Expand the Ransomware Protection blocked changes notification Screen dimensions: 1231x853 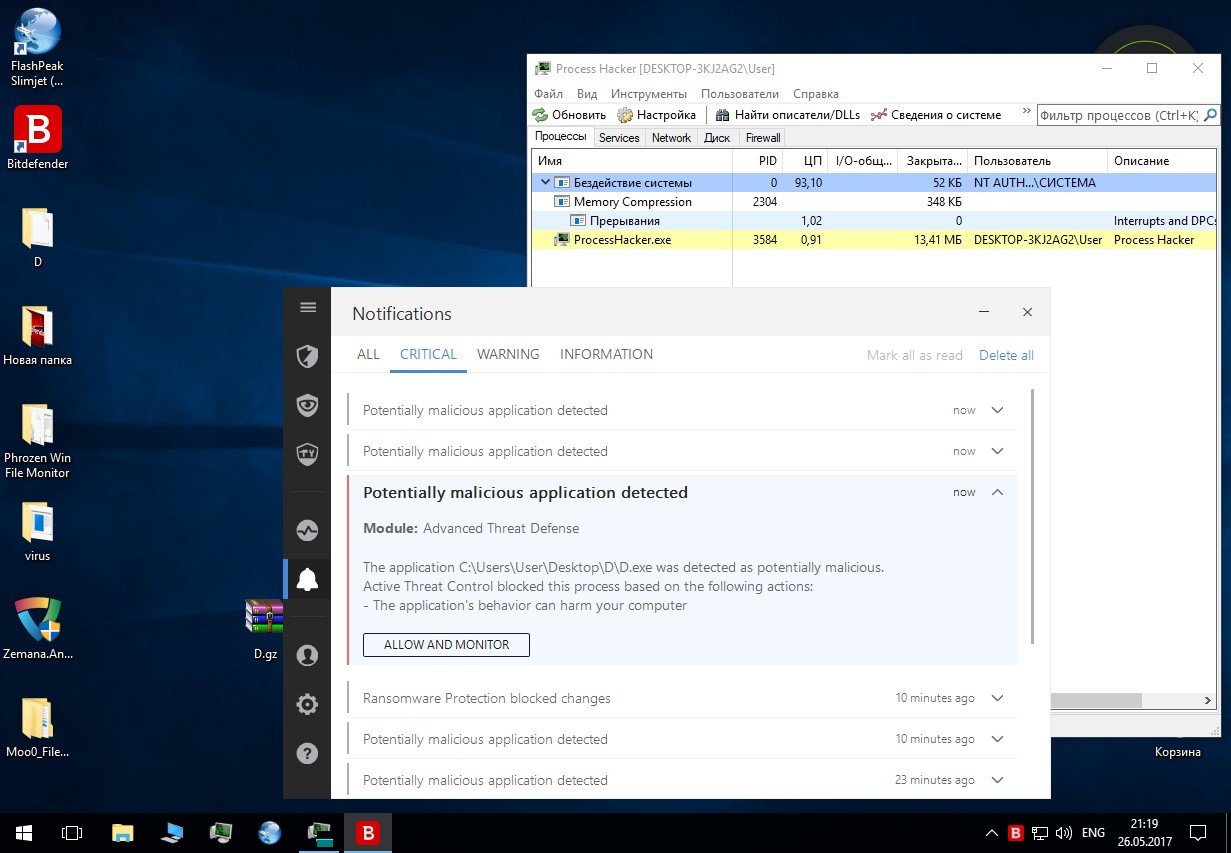(996, 698)
